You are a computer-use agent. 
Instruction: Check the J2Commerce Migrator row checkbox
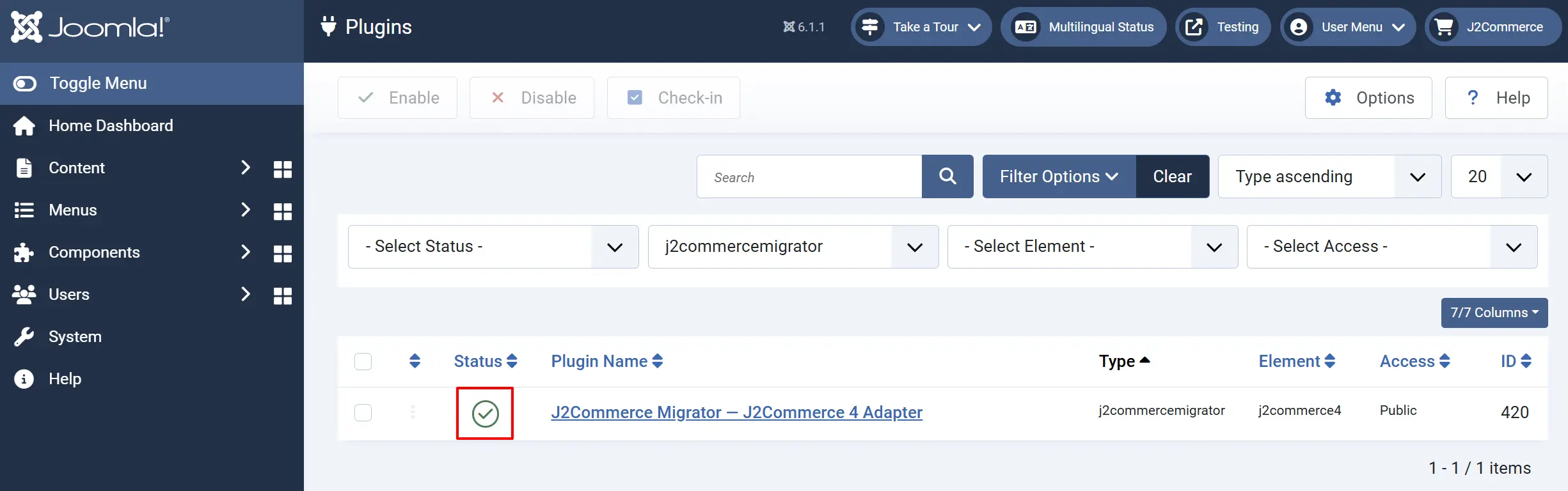point(363,412)
